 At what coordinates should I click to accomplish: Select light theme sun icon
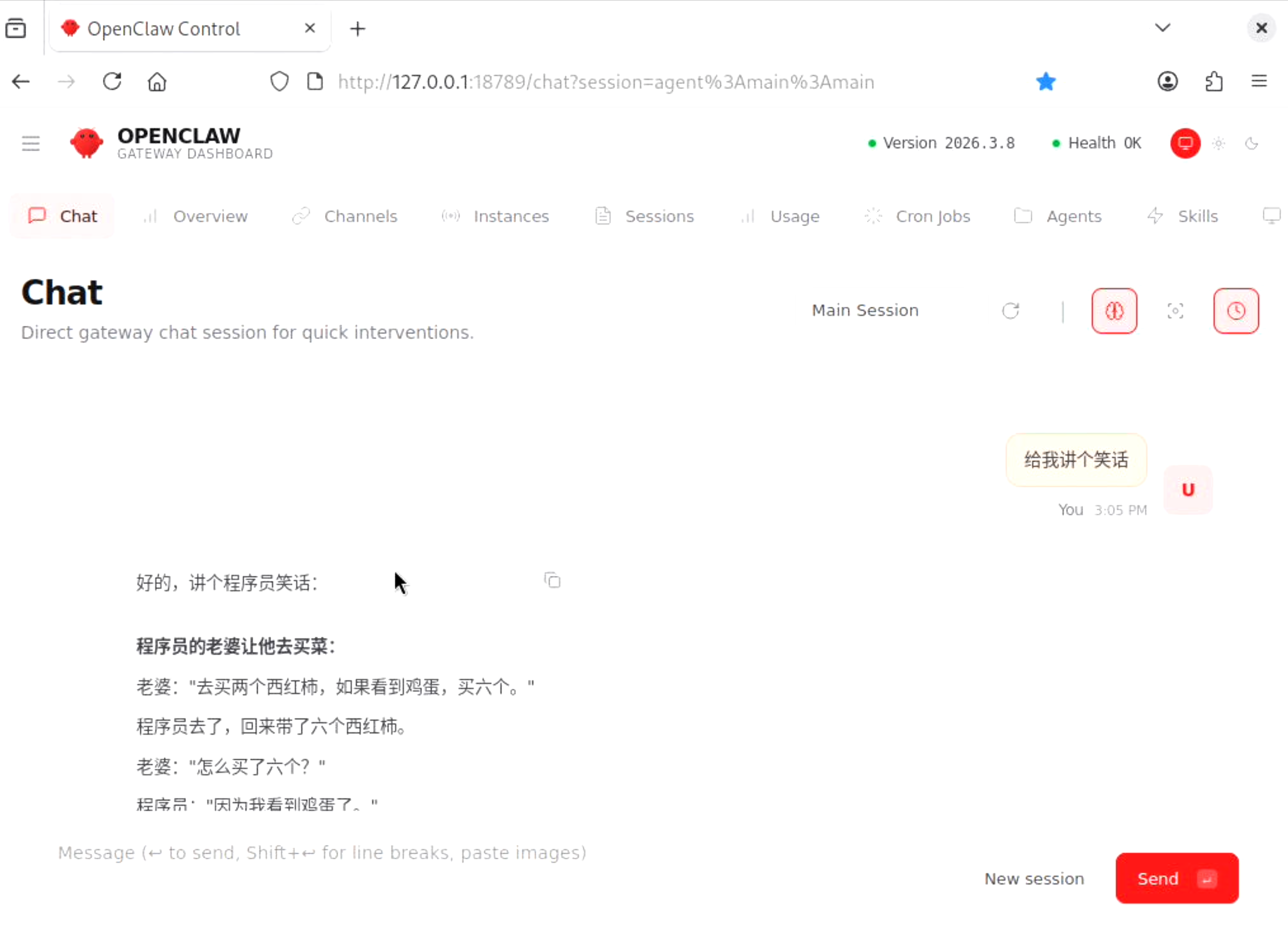click(x=1218, y=143)
